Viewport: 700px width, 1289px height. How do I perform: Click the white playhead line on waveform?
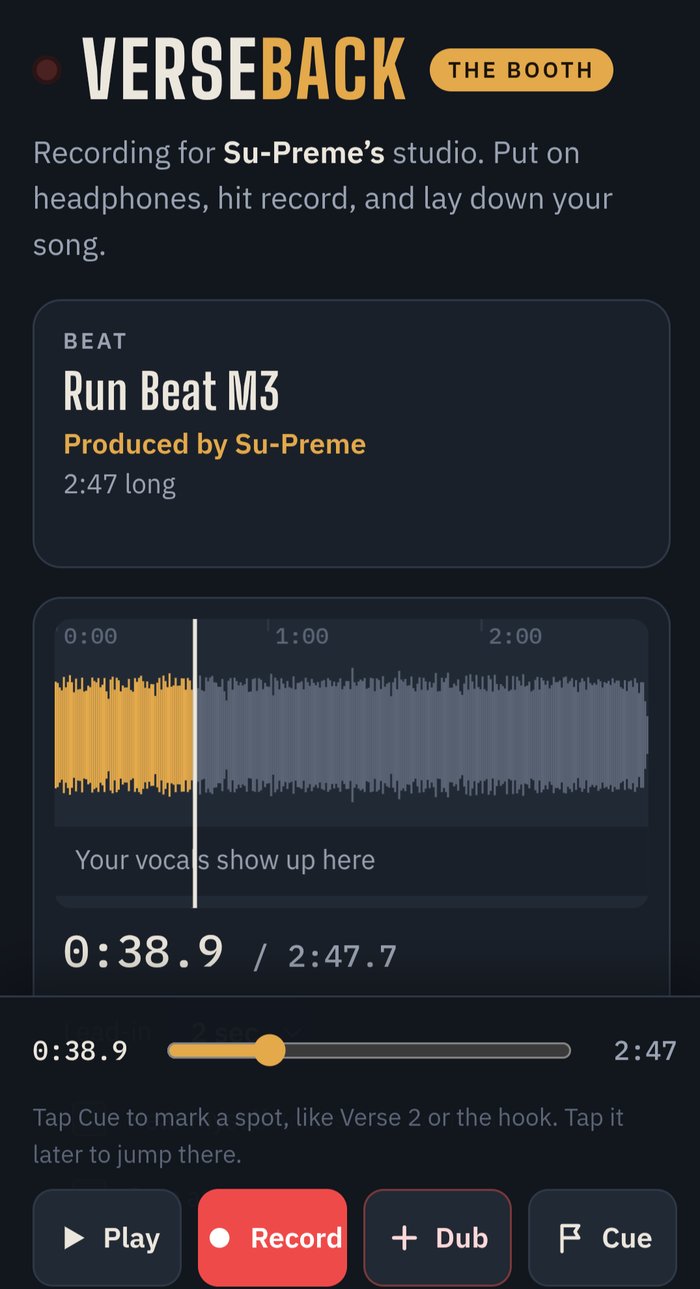(x=195, y=763)
